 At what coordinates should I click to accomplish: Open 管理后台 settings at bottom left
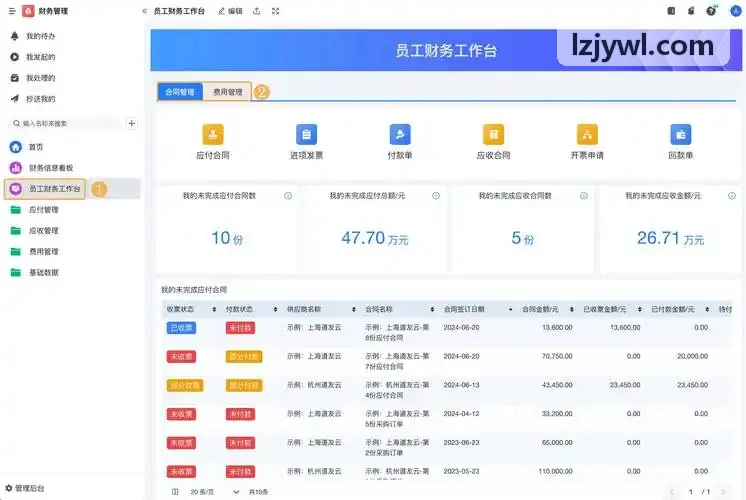tap(25, 488)
